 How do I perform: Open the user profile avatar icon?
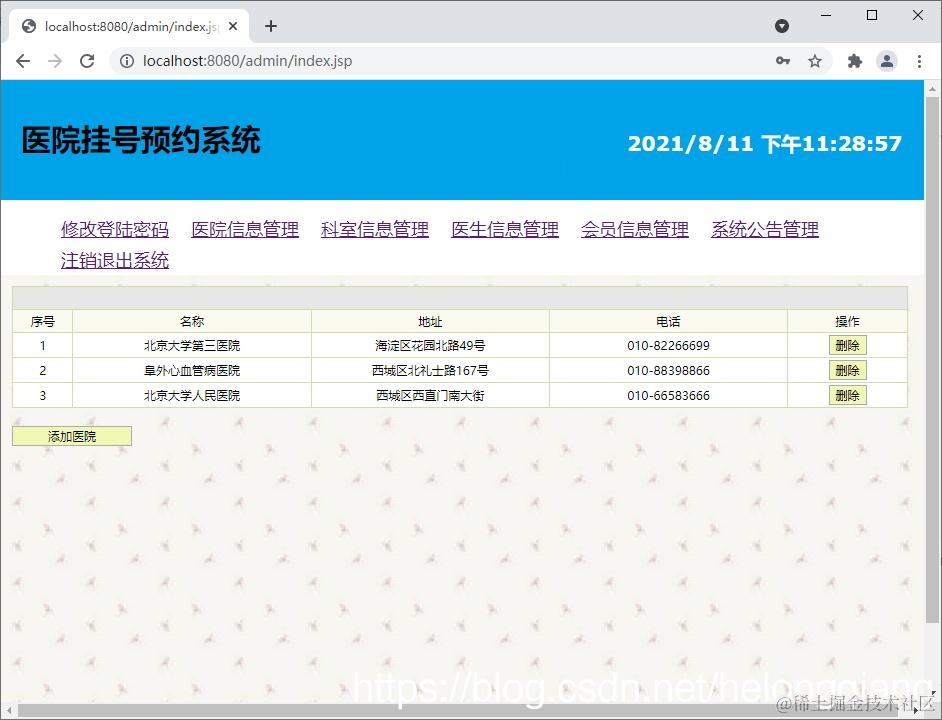887,61
